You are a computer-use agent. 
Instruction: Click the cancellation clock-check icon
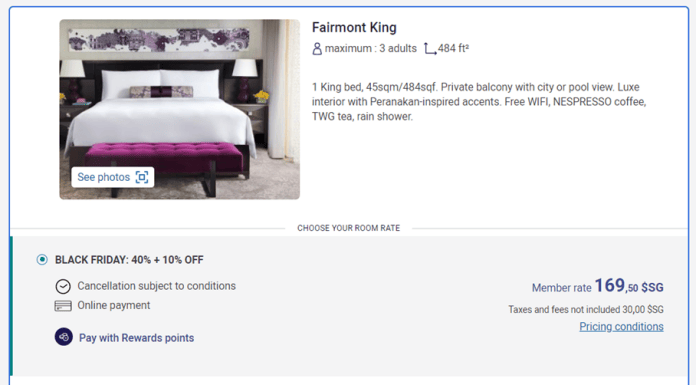(63, 286)
